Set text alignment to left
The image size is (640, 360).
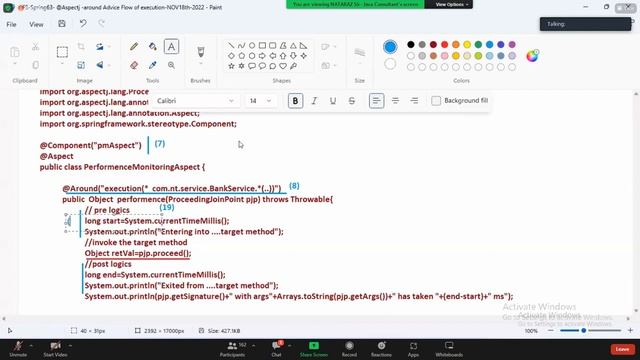[x=376, y=101]
